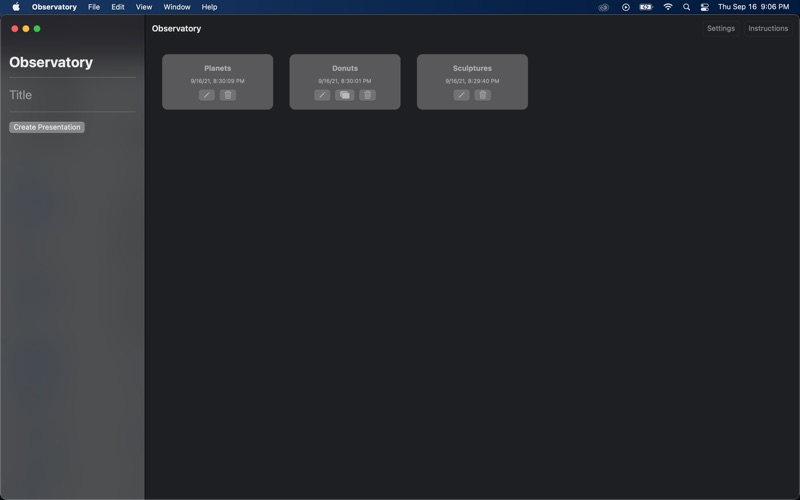Click the Creative Cloud menu bar icon
800x500 pixels.
tap(604, 7)
